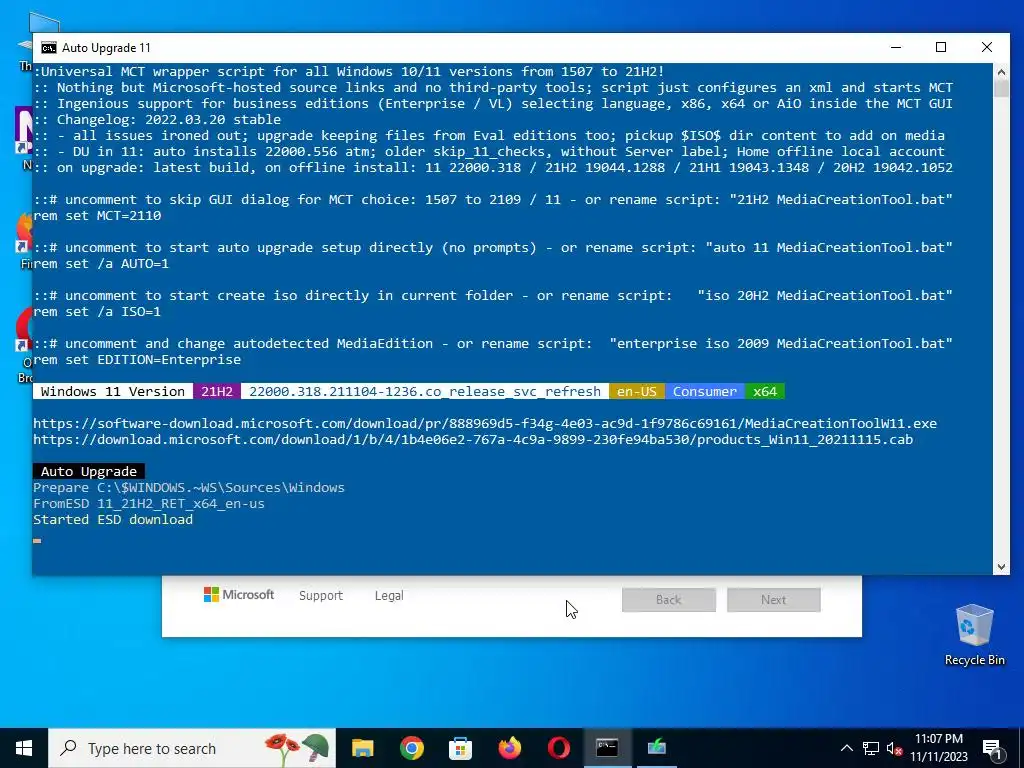Screen dimensions: 1024x768
Task: Click the 'Prepare C:\$WINDOWS.~WS' line
Action: pos(189,488)
